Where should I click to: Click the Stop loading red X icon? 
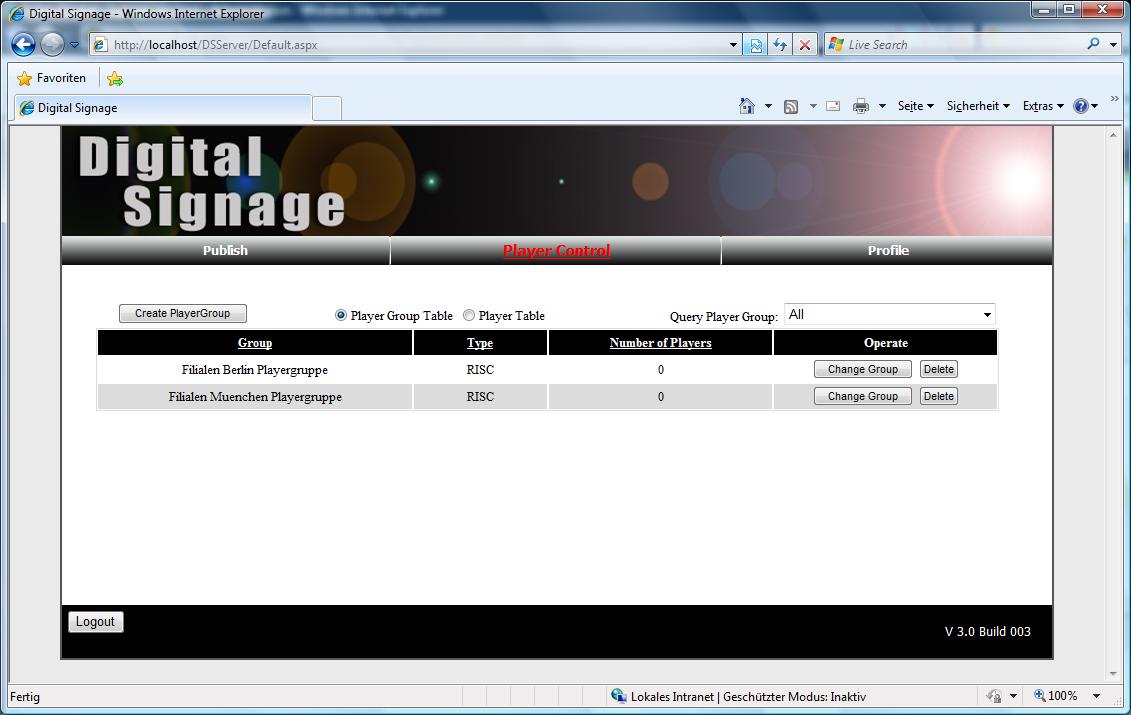click(x=804, y=45)
